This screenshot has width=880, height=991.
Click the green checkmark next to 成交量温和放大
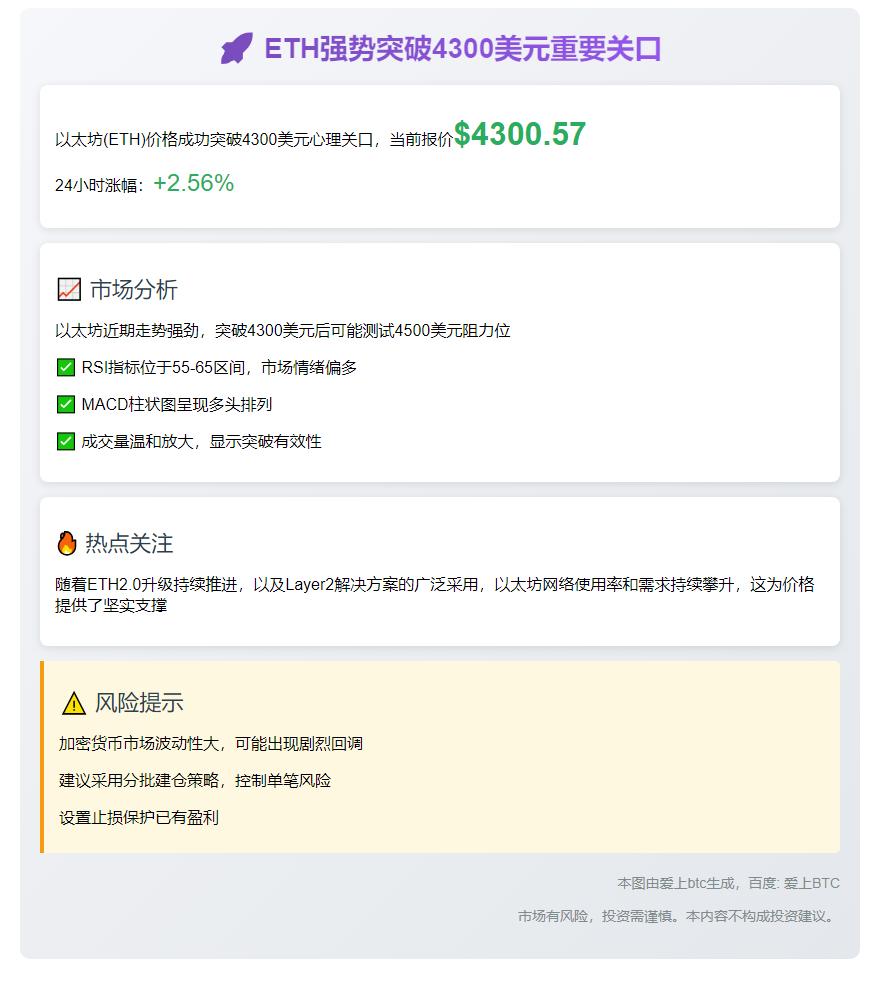pyautogui.click(x=66, y=441)
